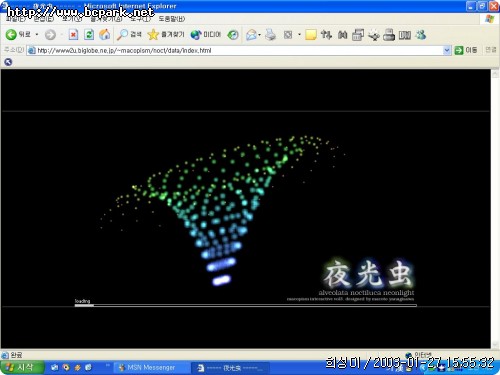Open the Mail button dropdown arrow
Viewport: 500px width, 375px height.
(259, 35)
